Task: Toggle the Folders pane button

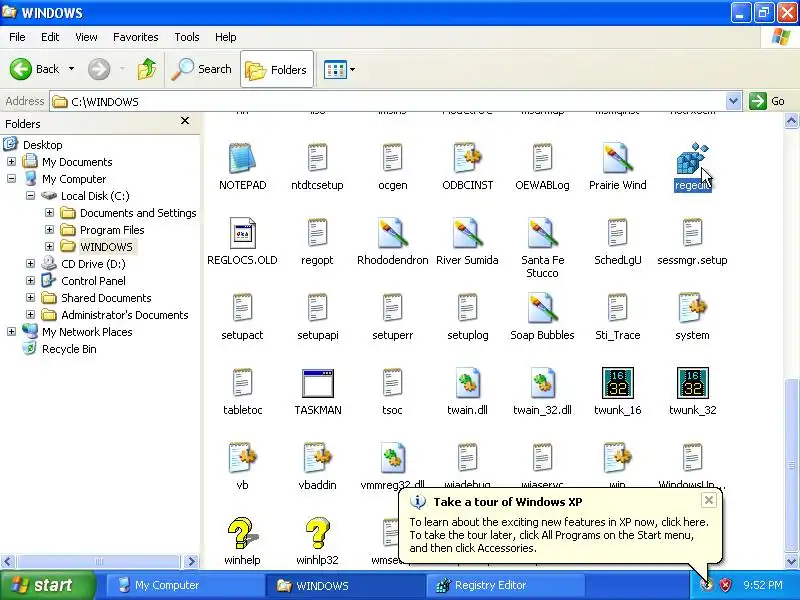Action: tap(277, 69)
